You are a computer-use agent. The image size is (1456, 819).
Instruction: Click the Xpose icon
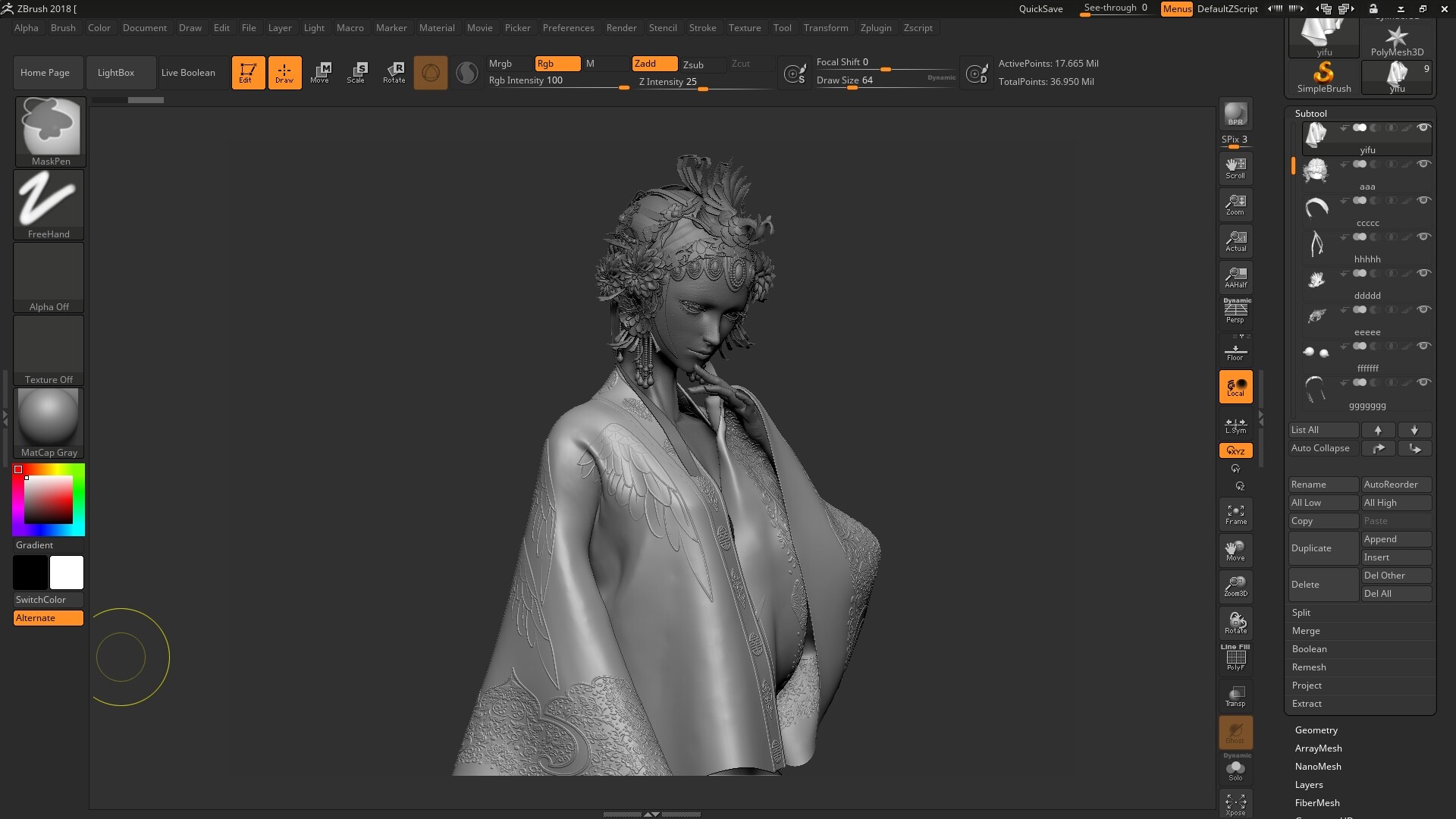click(x=1235, y=805)
